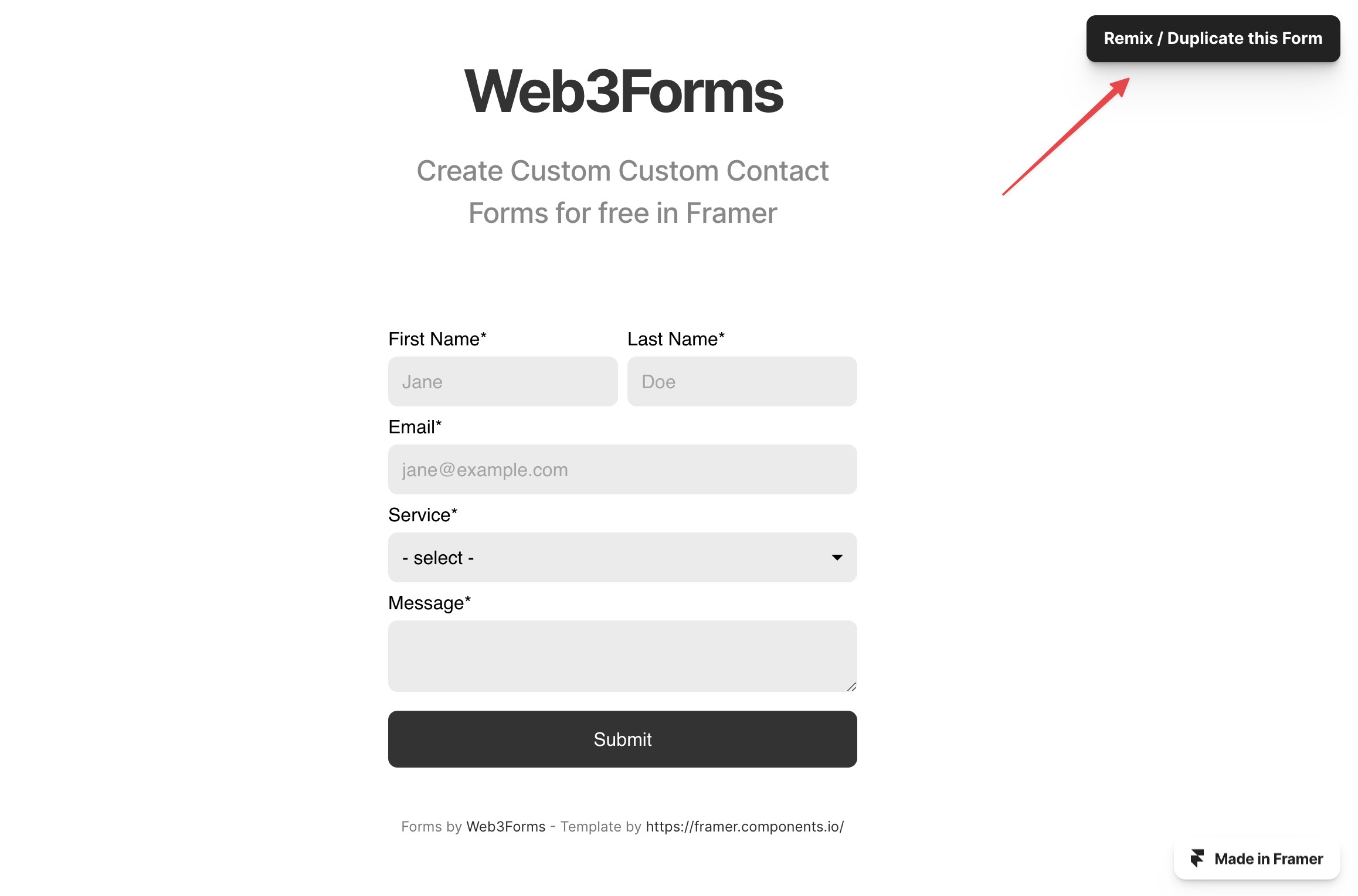The width and height of the screenshot is (1358, 896).
Task: Click the Web3Forms main heading
Action: point(623,91)
